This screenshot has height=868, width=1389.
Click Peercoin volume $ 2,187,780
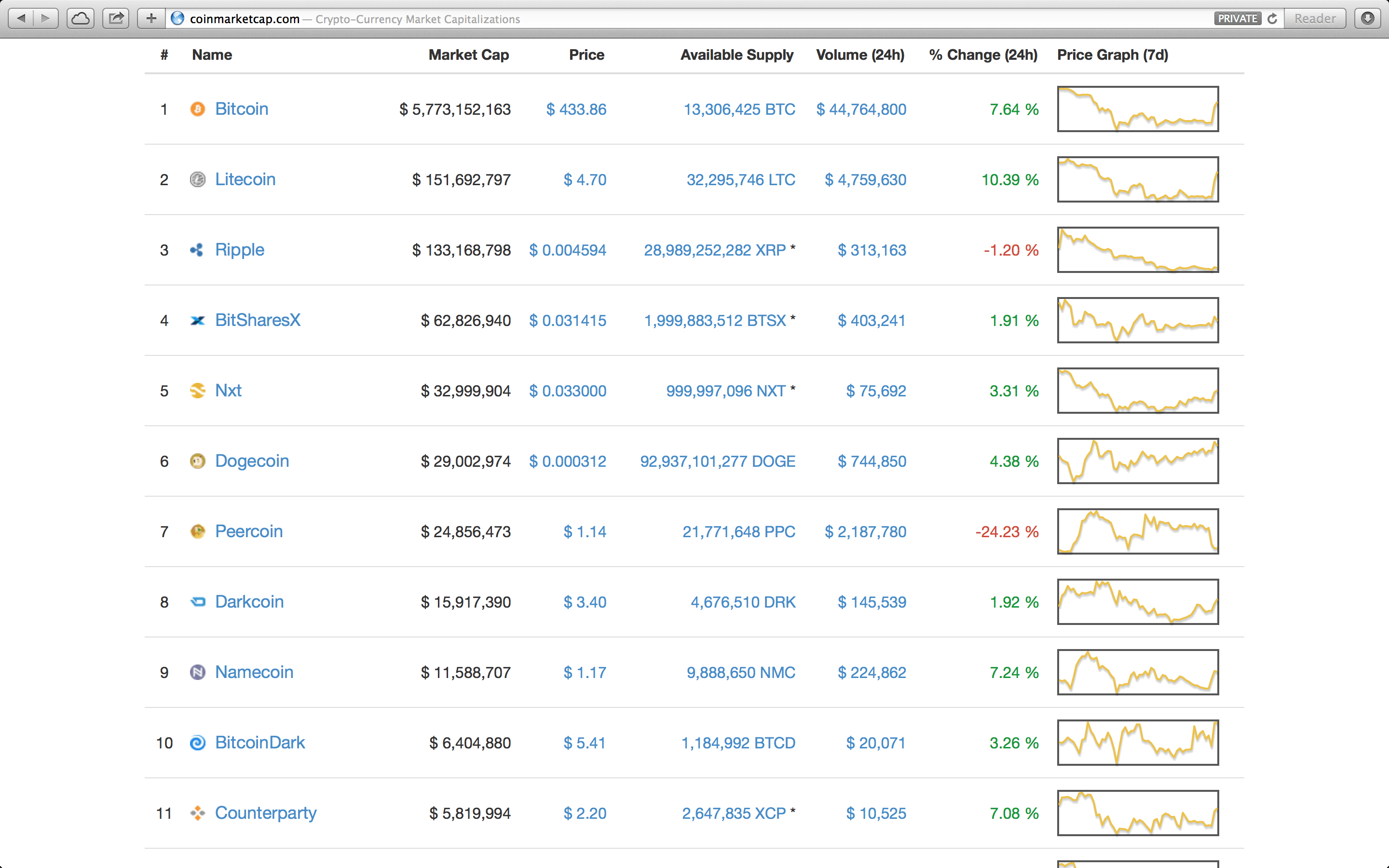(x=866, y=531)
